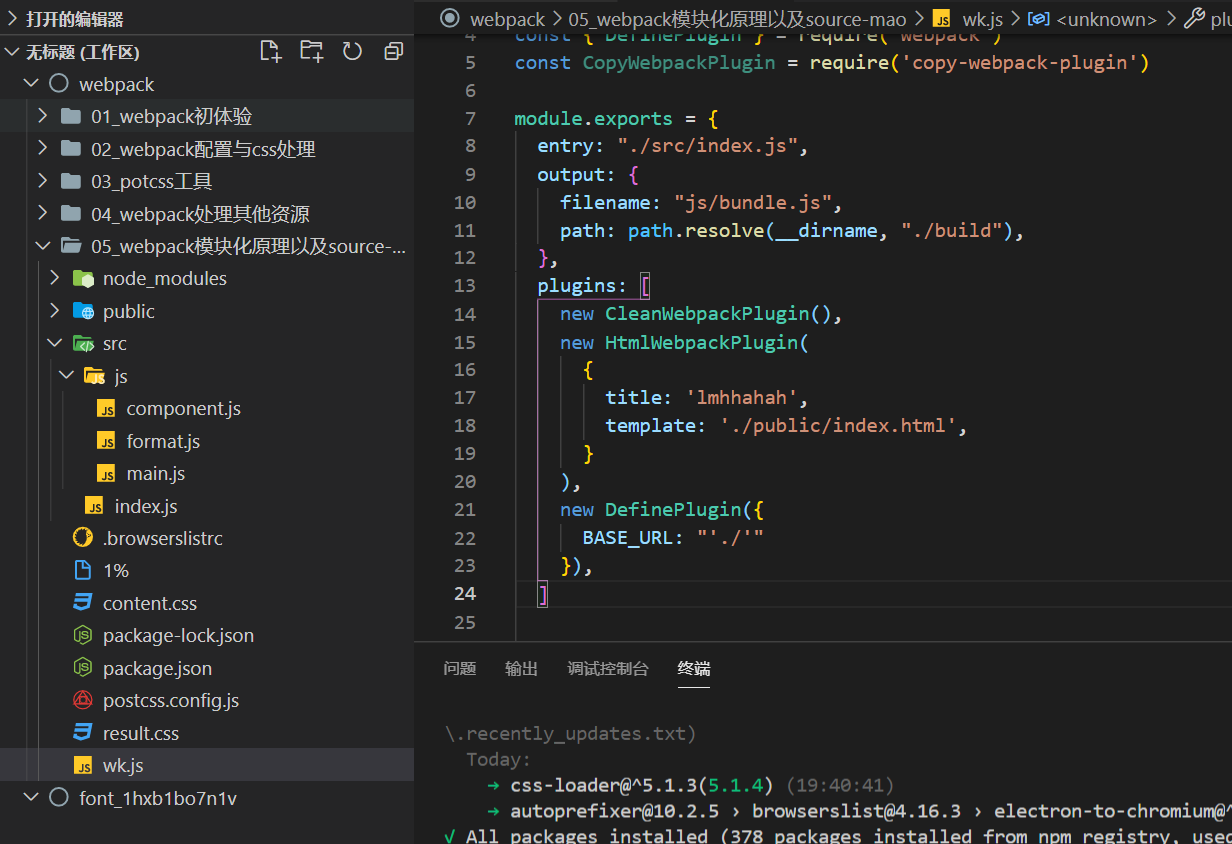Image resolution: width=1232 pixels, height=844 pixels.
Task: Click the browserslist icon beside .browserslistrc
Action: [x=83, y=538]
